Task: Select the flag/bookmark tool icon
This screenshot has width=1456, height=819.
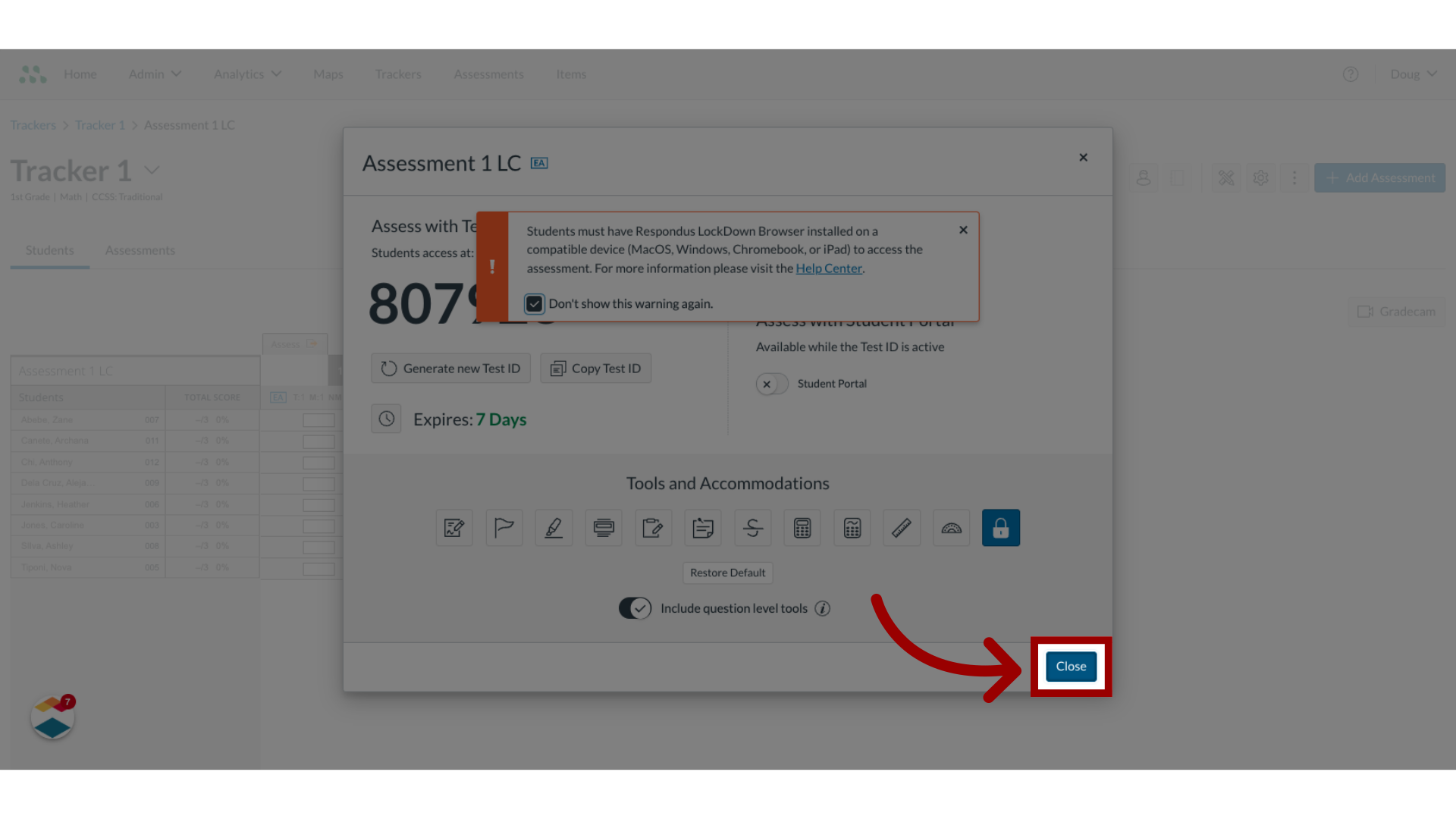Action: 503,527
